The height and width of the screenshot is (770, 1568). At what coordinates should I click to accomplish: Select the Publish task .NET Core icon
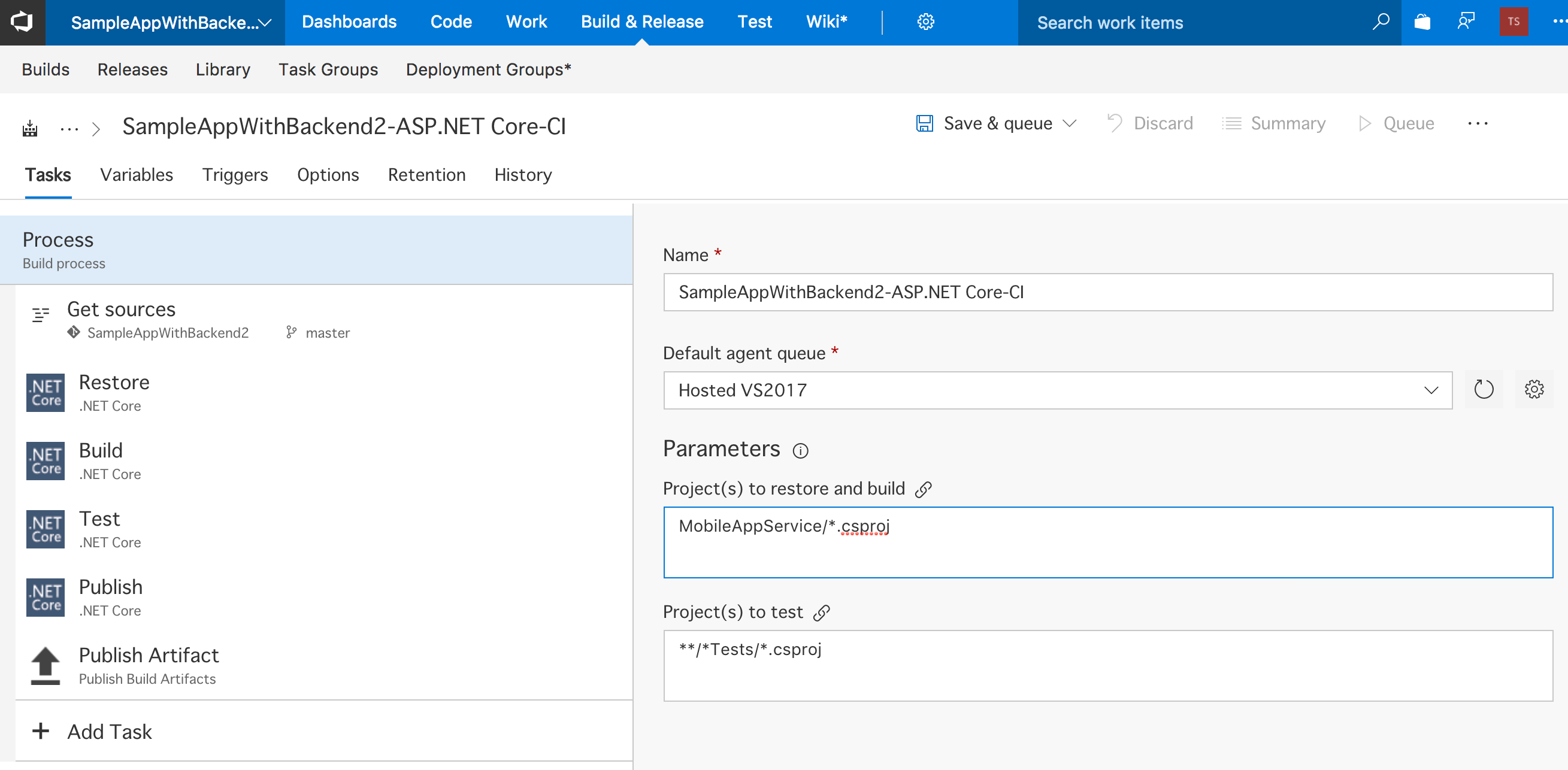[45, 597]
